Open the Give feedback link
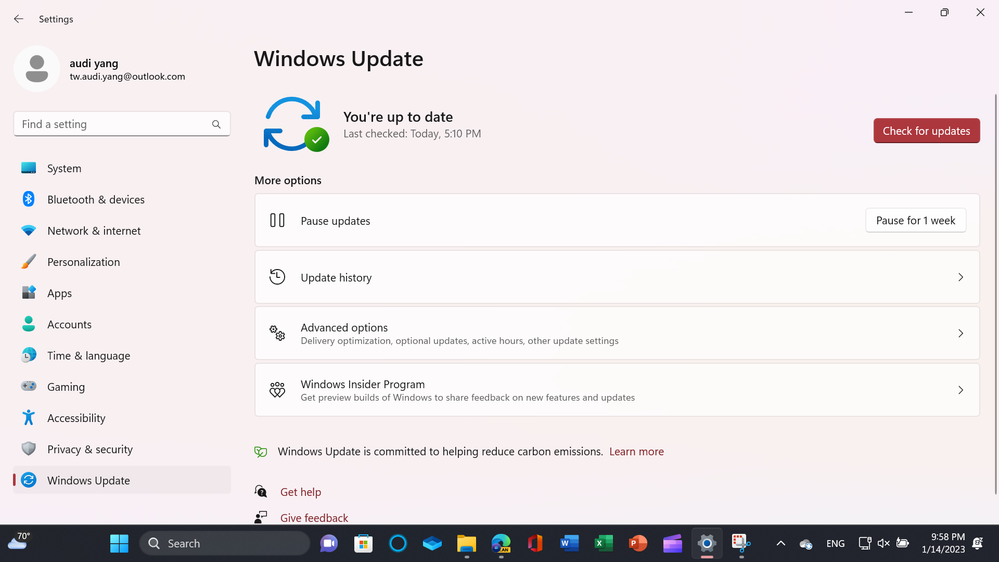This screenshot has width=999, height=562. pyautogui.click(x=314, y=518)
